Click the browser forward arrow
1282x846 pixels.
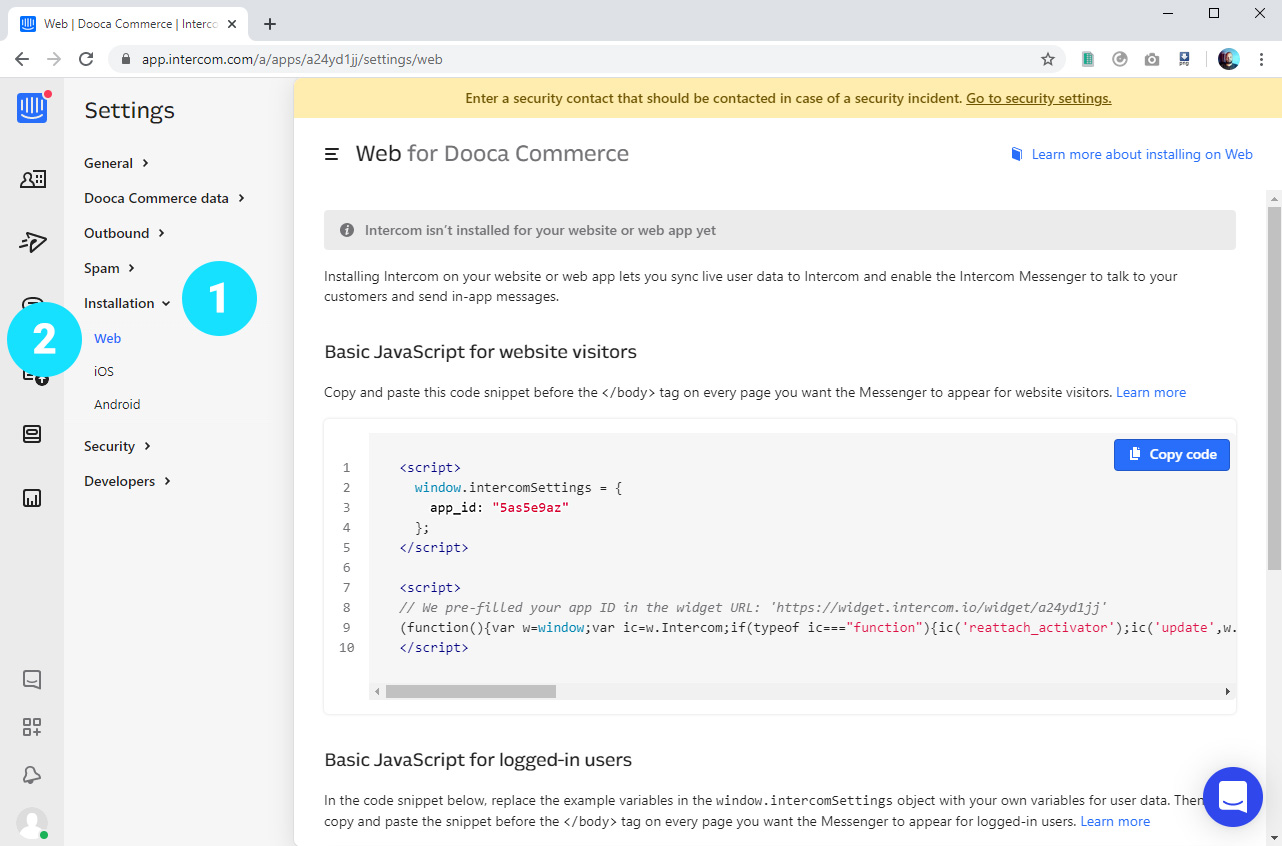click(x=54, y=59)
